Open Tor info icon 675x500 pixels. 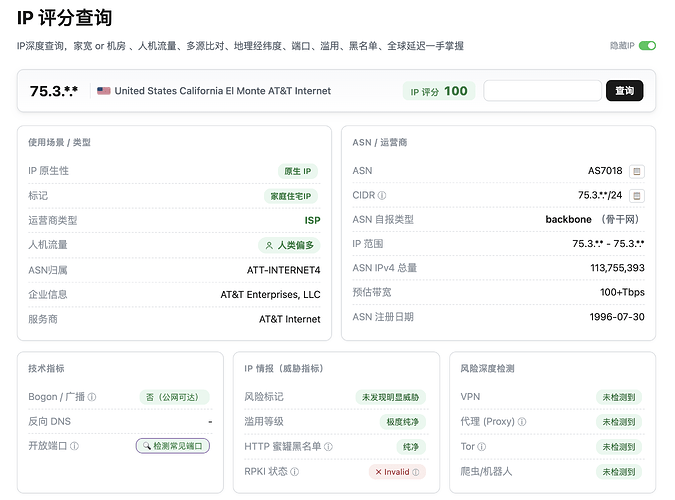(482, 447)
